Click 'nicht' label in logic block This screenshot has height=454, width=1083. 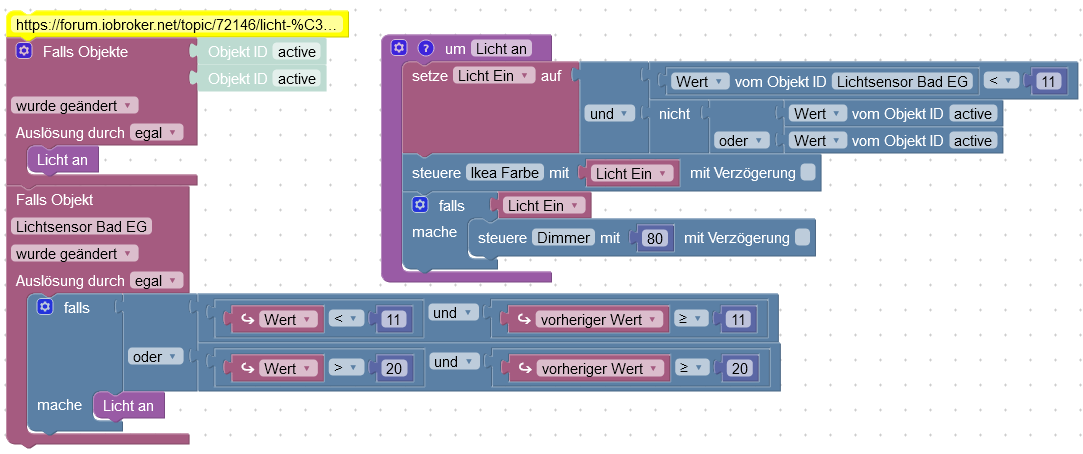(674, 114)
